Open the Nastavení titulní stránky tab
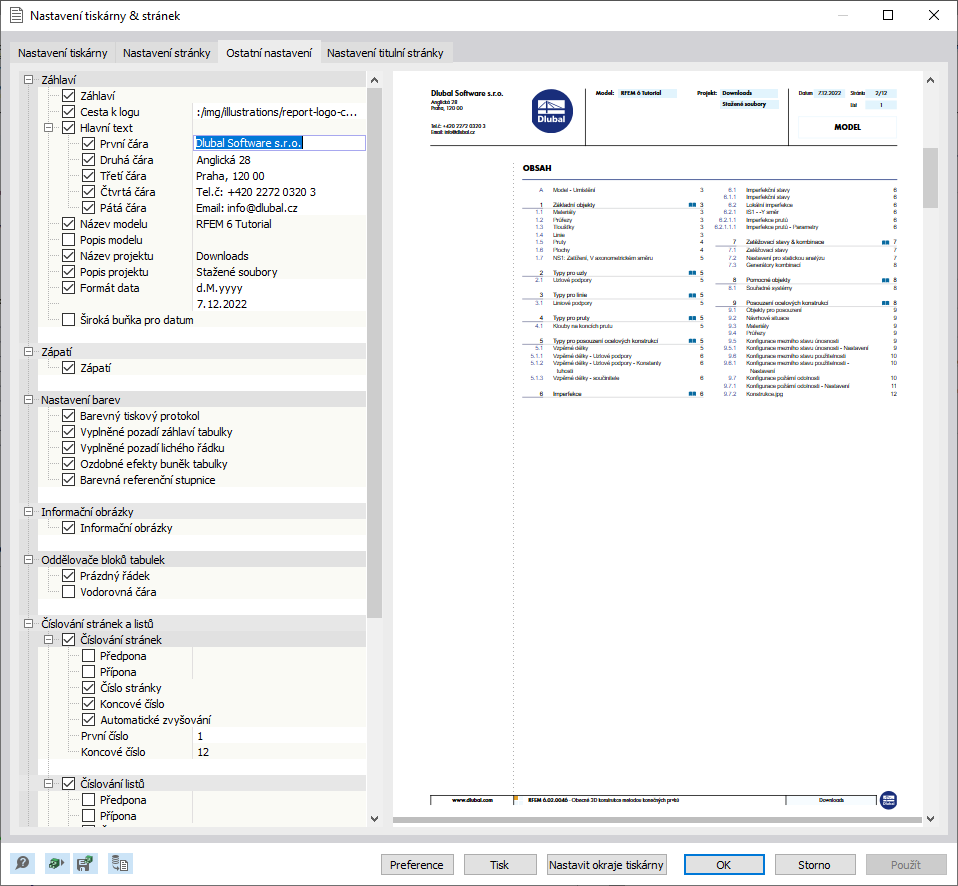Image resolution: width=958 pixels, height=886 pixels. (x=385, y=53)
